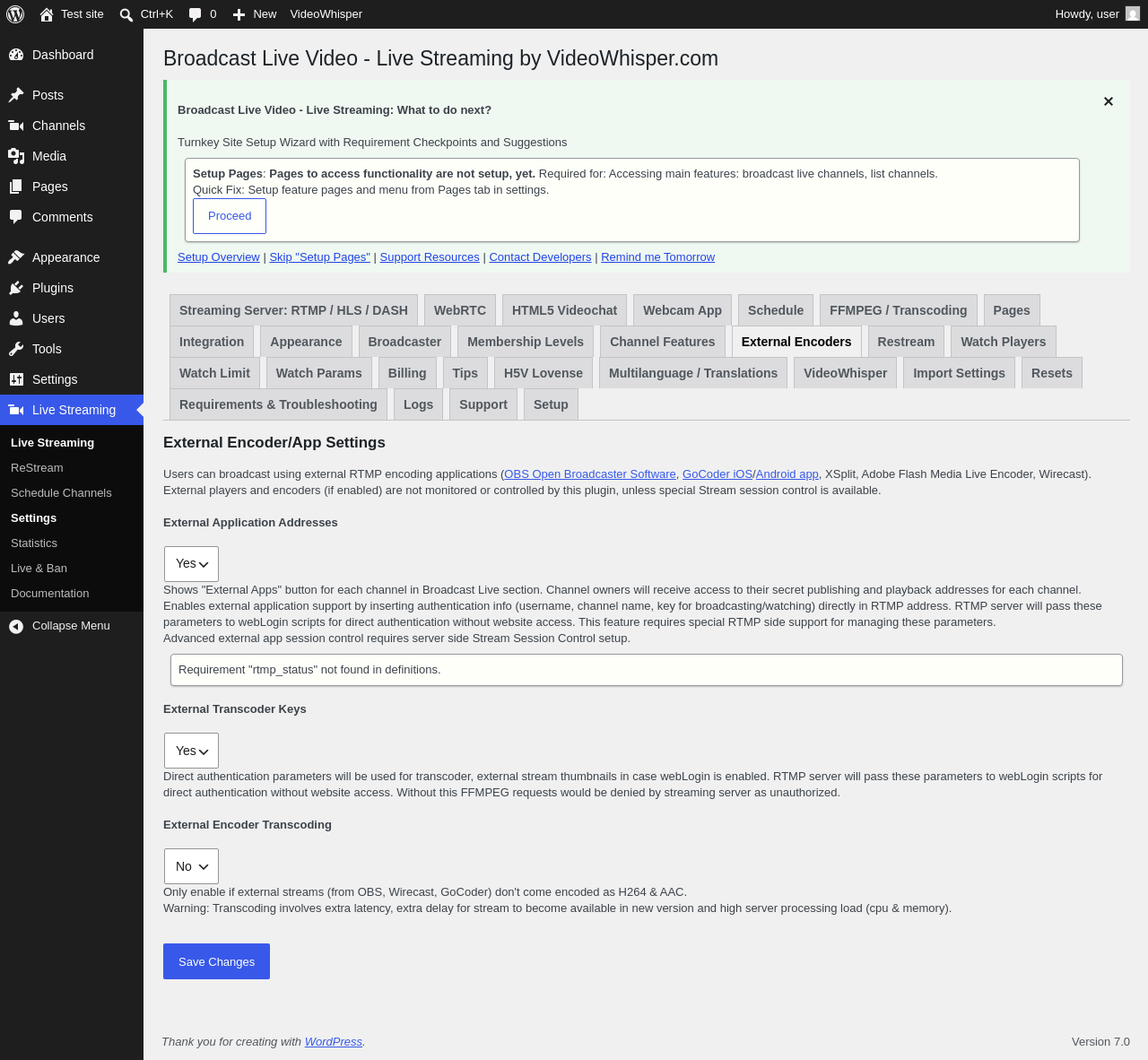The height and width of the screenshot is (1060, 1148).
Task: Open the HTML5 Videochat tab
Action: 564,310
